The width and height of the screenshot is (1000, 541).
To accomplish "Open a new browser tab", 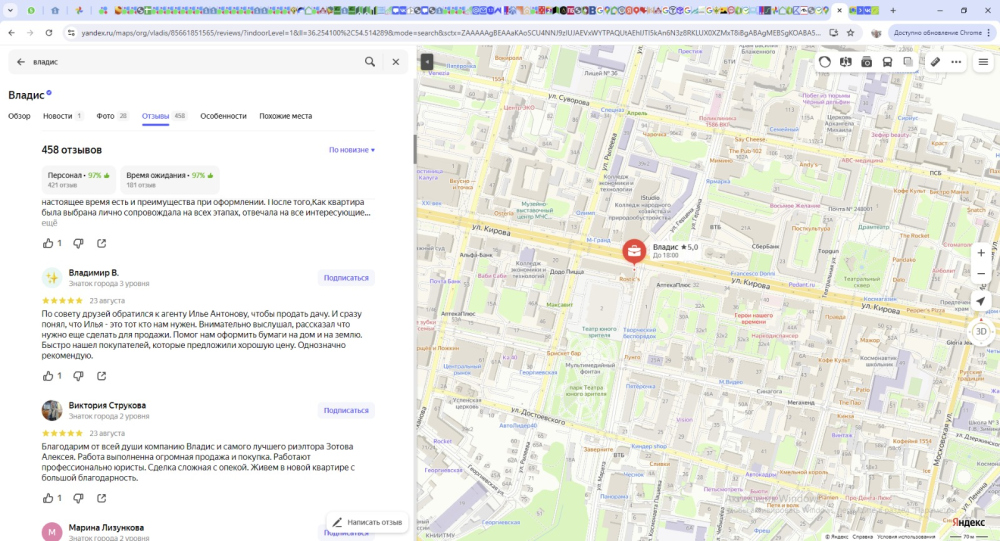I will point(893,10).
